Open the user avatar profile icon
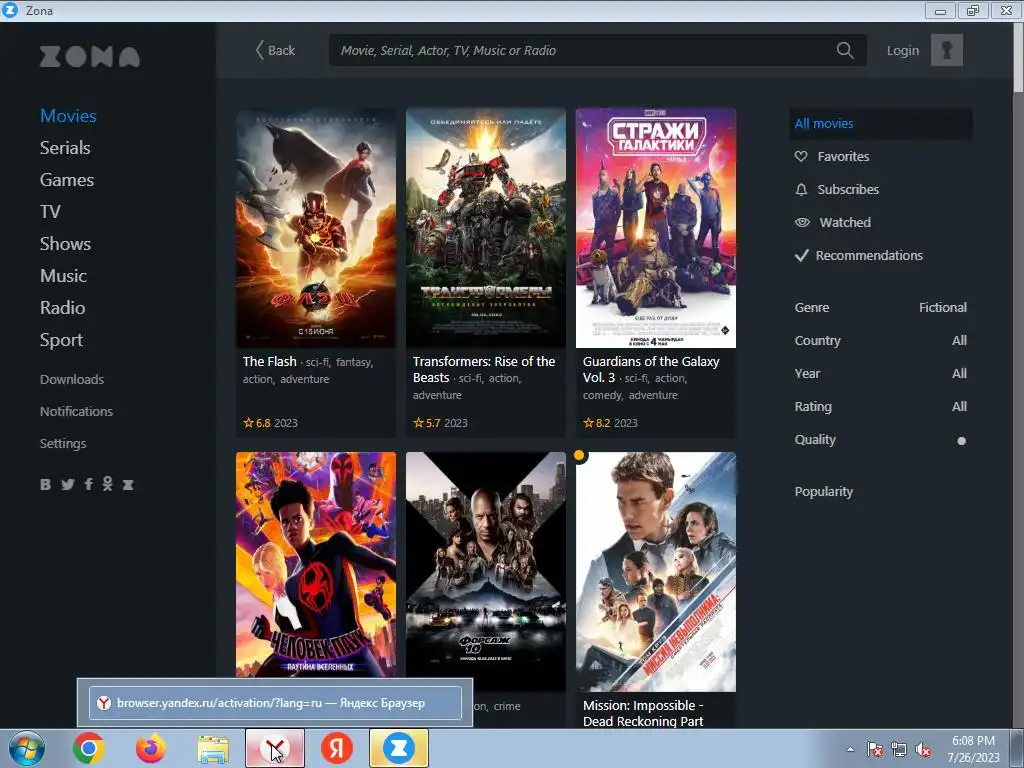Screen dimensions: 1024x768 click(946, 50)
